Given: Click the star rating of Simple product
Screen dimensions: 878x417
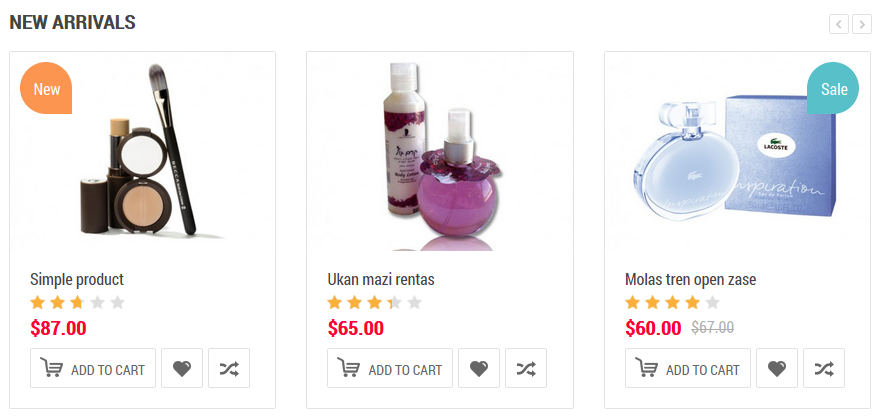Looking at the screenshot, I should 77,303.
